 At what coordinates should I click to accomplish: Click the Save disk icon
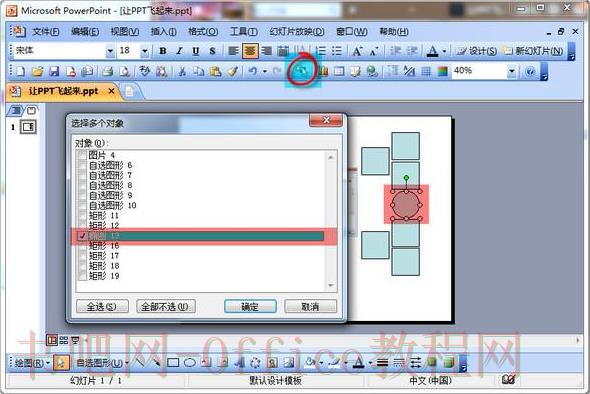coord(54,71)
